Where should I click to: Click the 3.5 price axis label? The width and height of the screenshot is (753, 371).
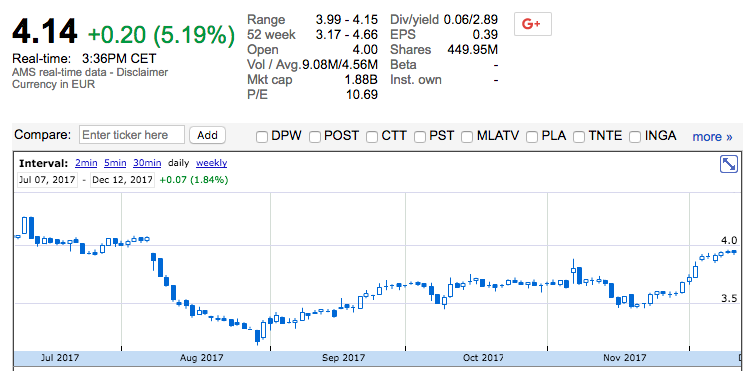729,299
